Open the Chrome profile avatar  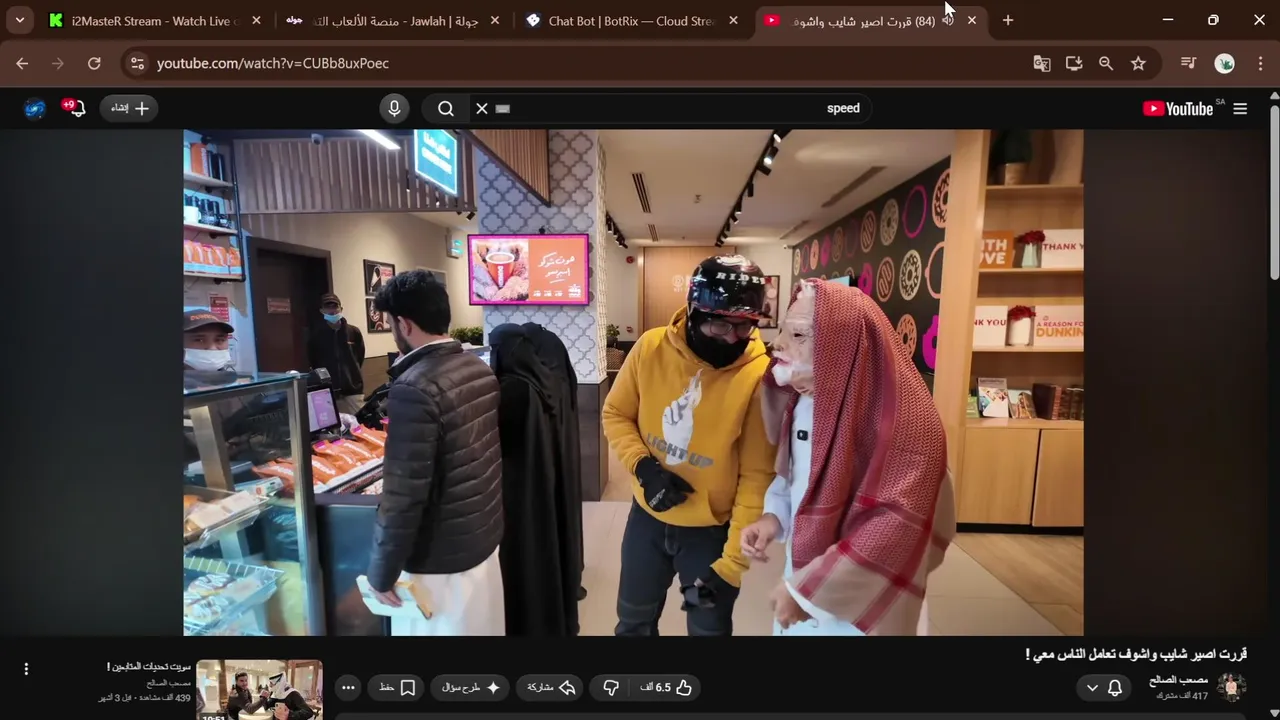point(1224,63)
